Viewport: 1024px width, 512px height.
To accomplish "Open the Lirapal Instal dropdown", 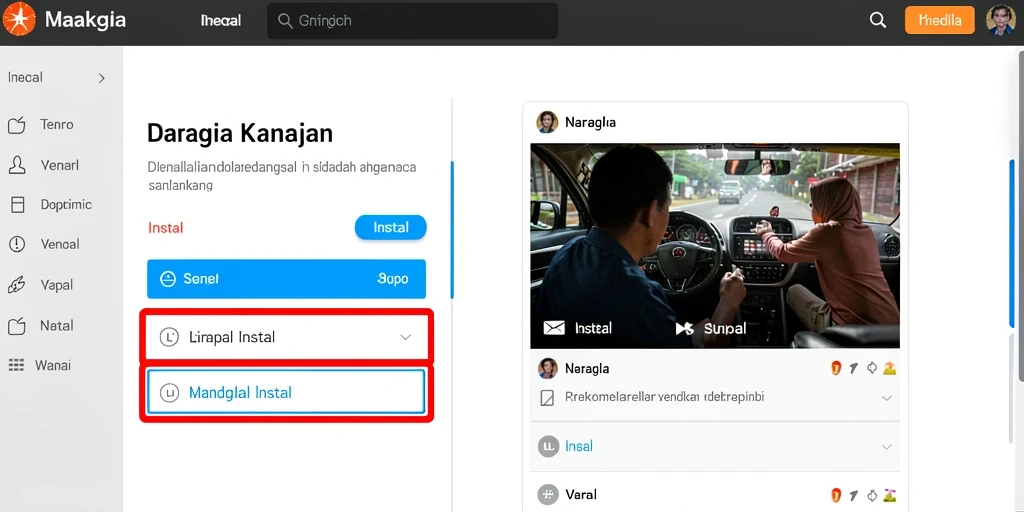I will (x=286, y=337).
